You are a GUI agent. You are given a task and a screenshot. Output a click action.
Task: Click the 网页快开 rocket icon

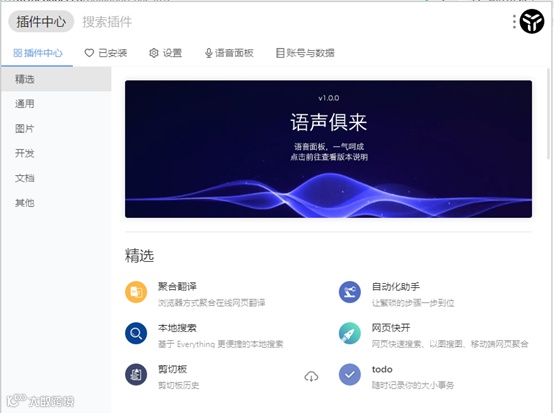[350, 333]
